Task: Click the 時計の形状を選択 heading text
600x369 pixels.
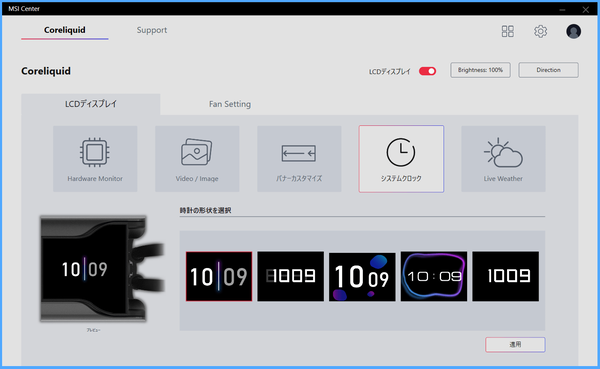Action: coord(205,211)
